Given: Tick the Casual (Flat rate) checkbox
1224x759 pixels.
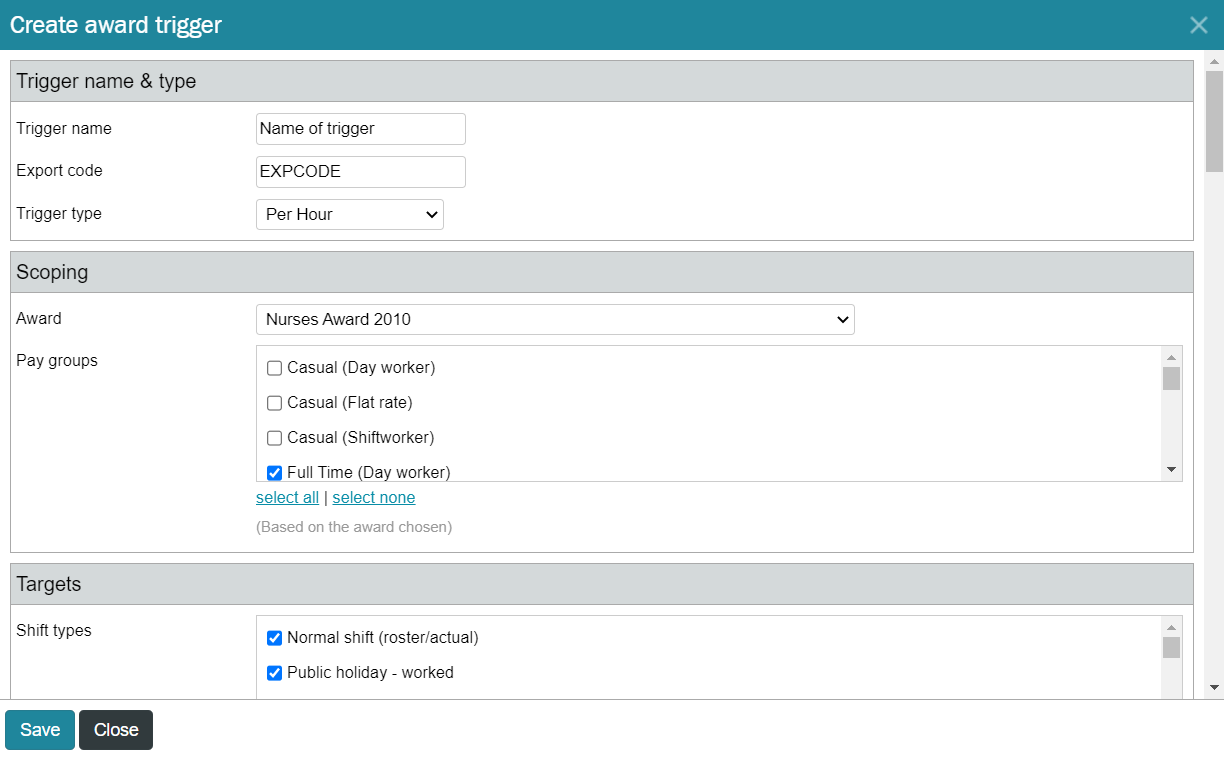Looking at the screenshot, I should coord(274,403).
